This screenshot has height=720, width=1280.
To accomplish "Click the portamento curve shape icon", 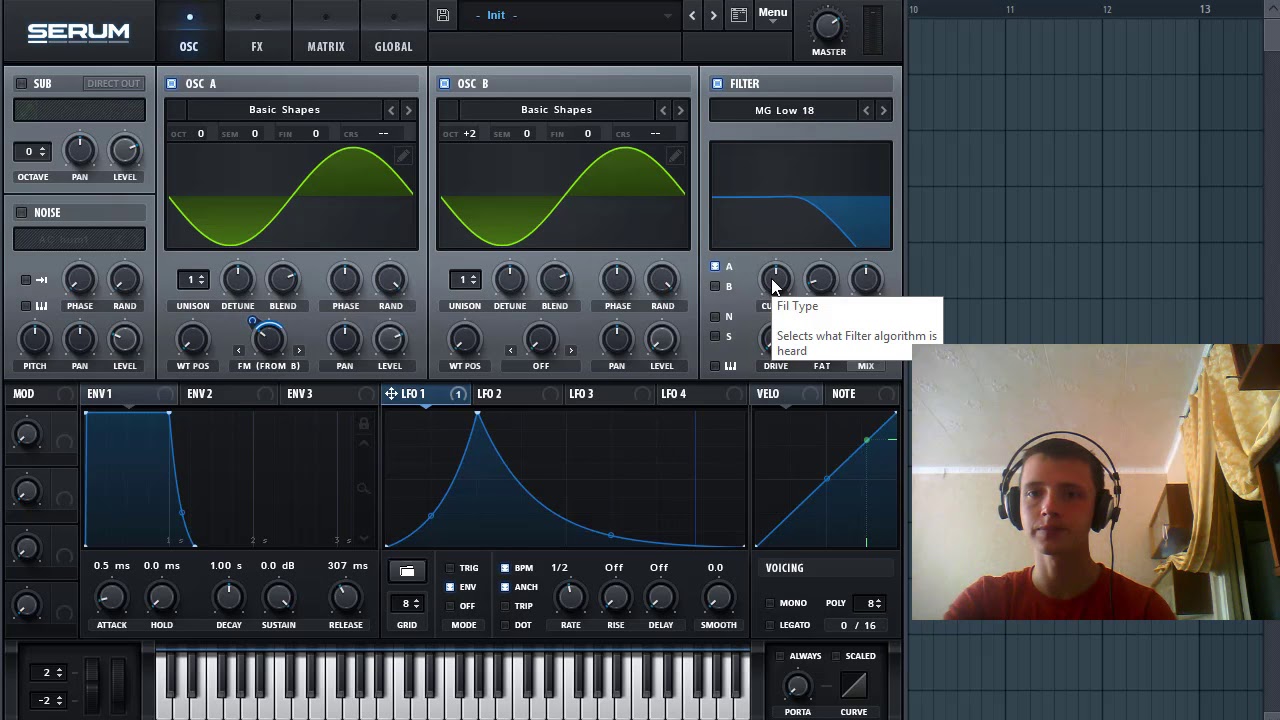I will point(853,686).
